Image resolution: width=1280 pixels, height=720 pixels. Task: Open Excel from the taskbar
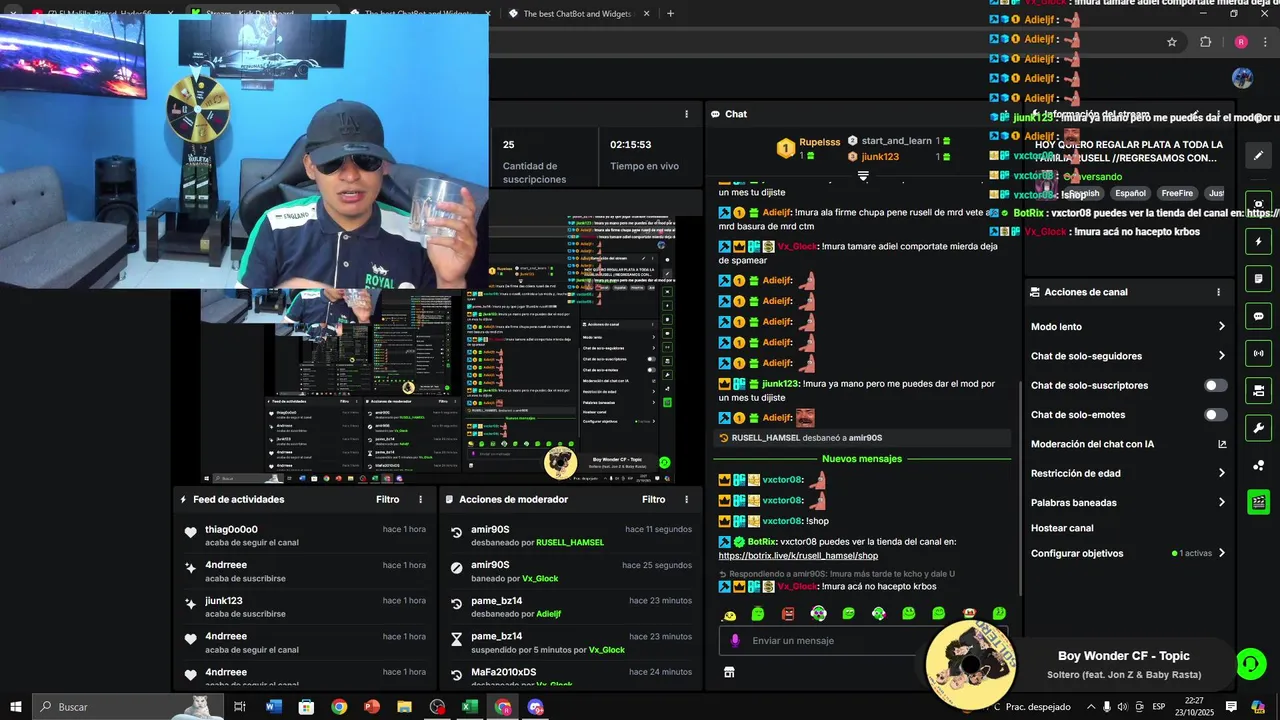pyautogui.click(x=469, y=707)
